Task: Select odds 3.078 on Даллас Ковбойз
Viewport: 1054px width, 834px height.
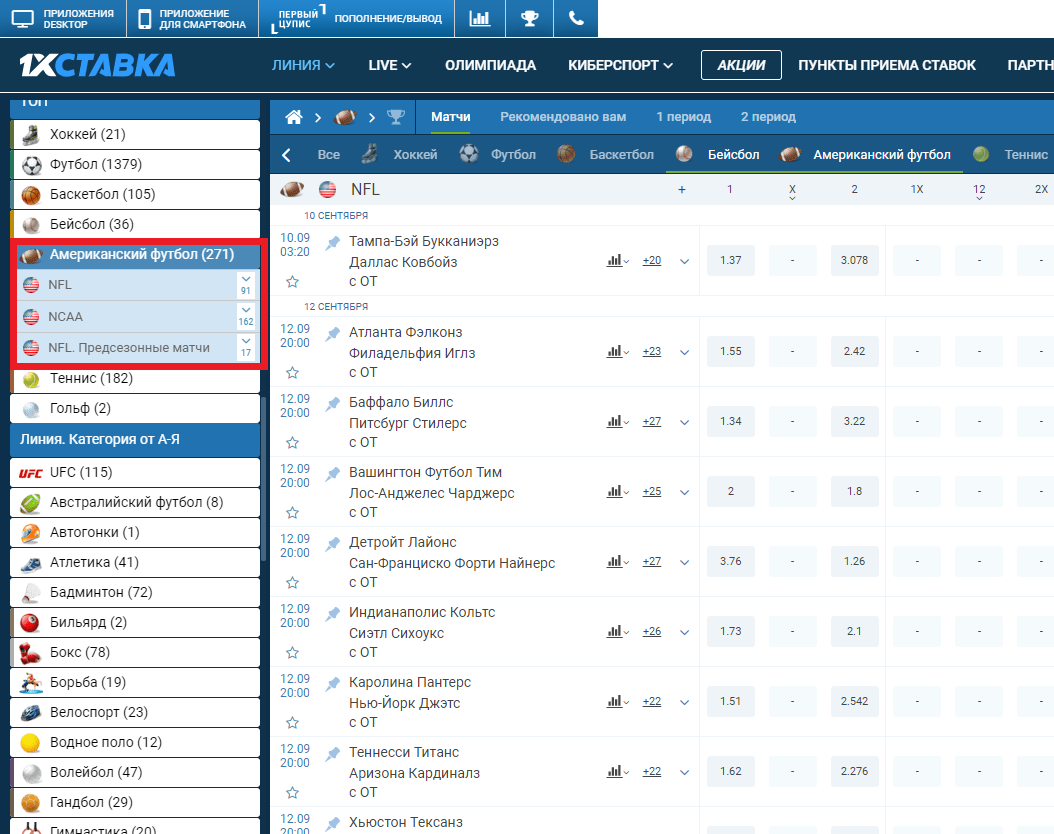Action: click(x=854, y=260)
